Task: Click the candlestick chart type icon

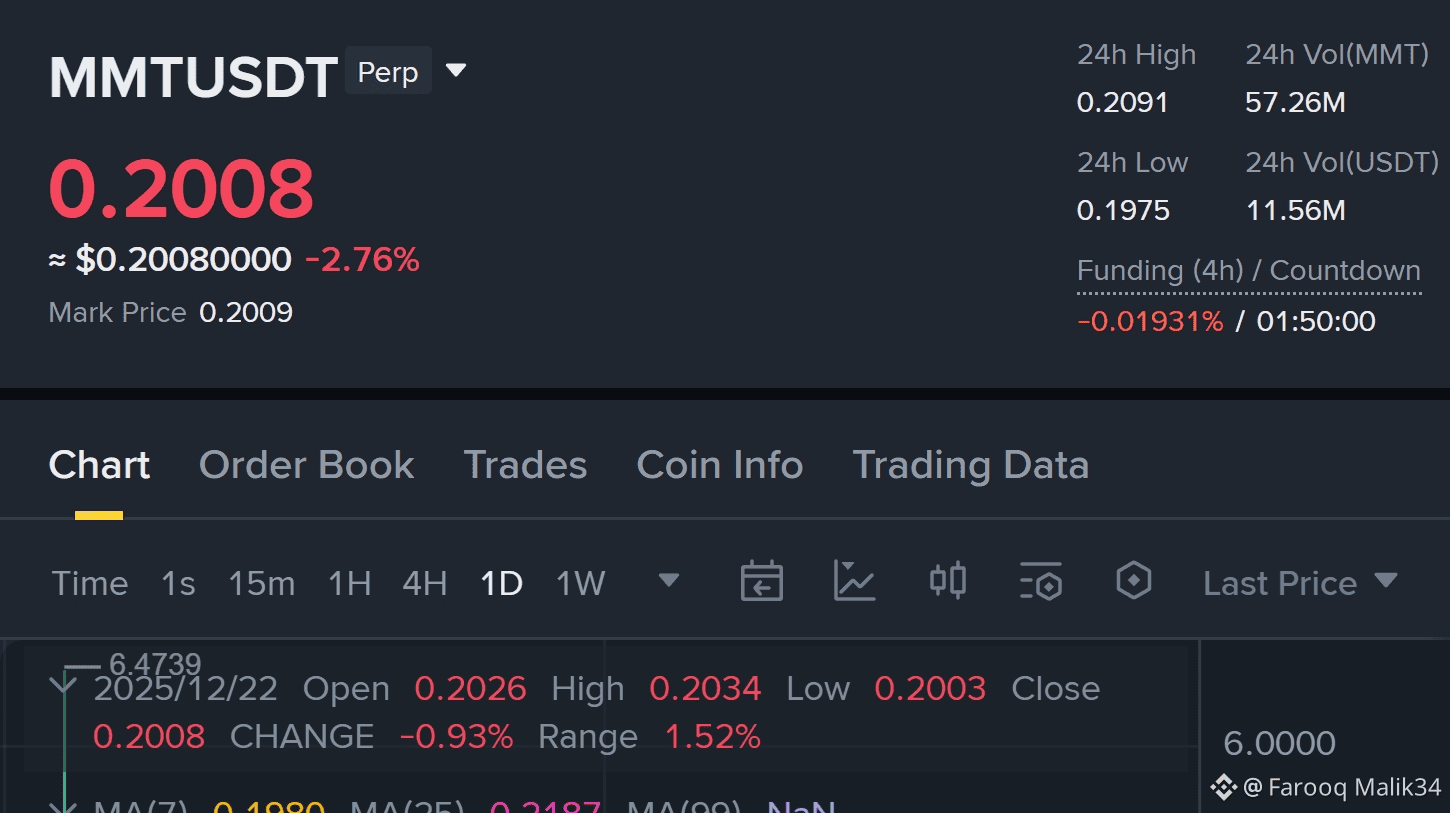Action: tap(947, 581)
